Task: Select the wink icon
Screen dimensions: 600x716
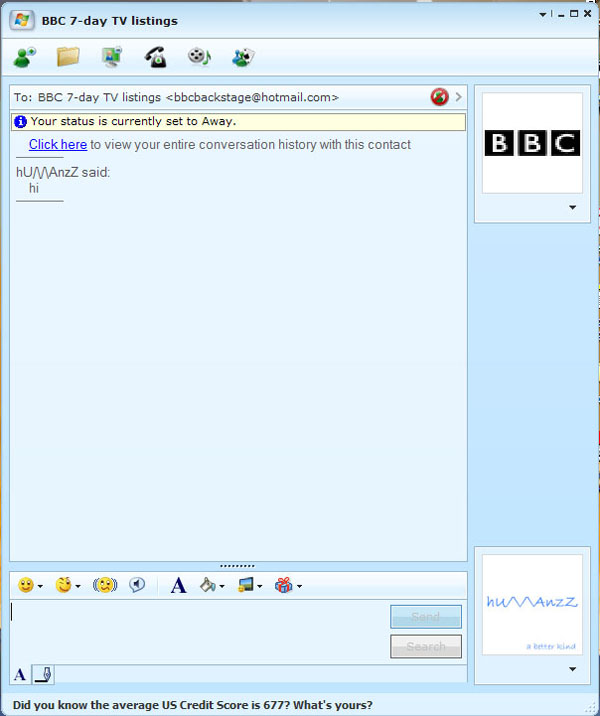Action: [x=63, y=585]
